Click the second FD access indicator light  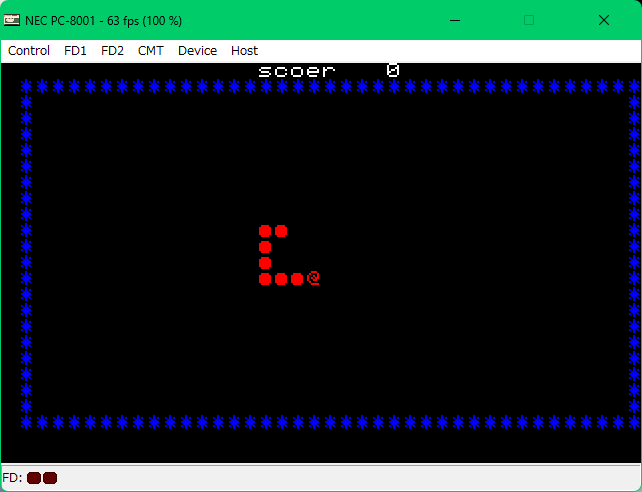coord(50,478)
